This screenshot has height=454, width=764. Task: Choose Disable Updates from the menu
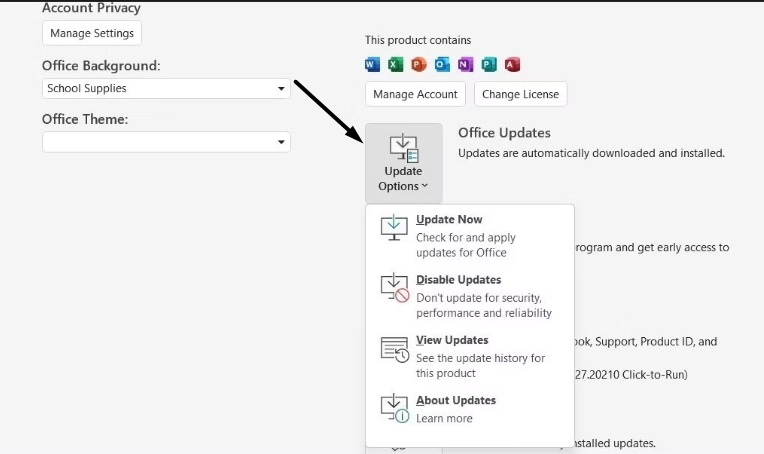tap(470, 296)
